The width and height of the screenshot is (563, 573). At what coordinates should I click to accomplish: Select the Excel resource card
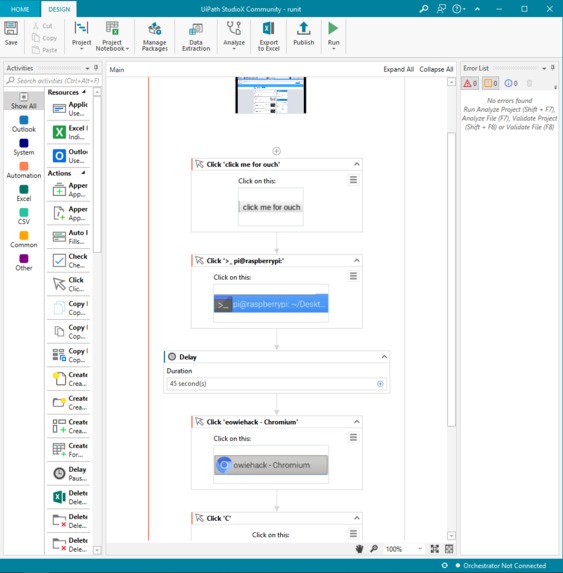coord(69,132)
